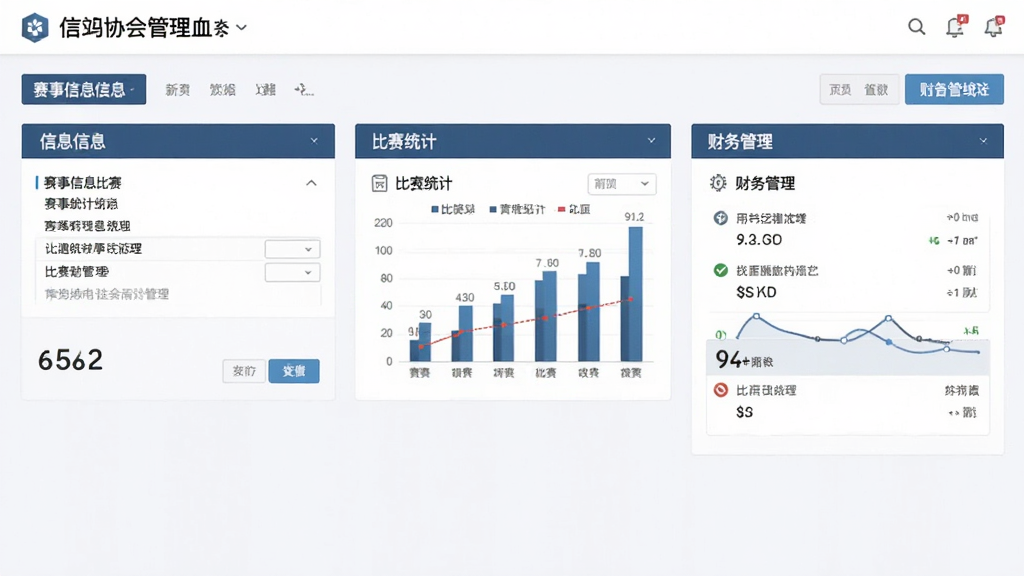This screenshot has width=1024, height=576.
Task: Click the rightmost notification bell icon
Action: tap(994, 27)
